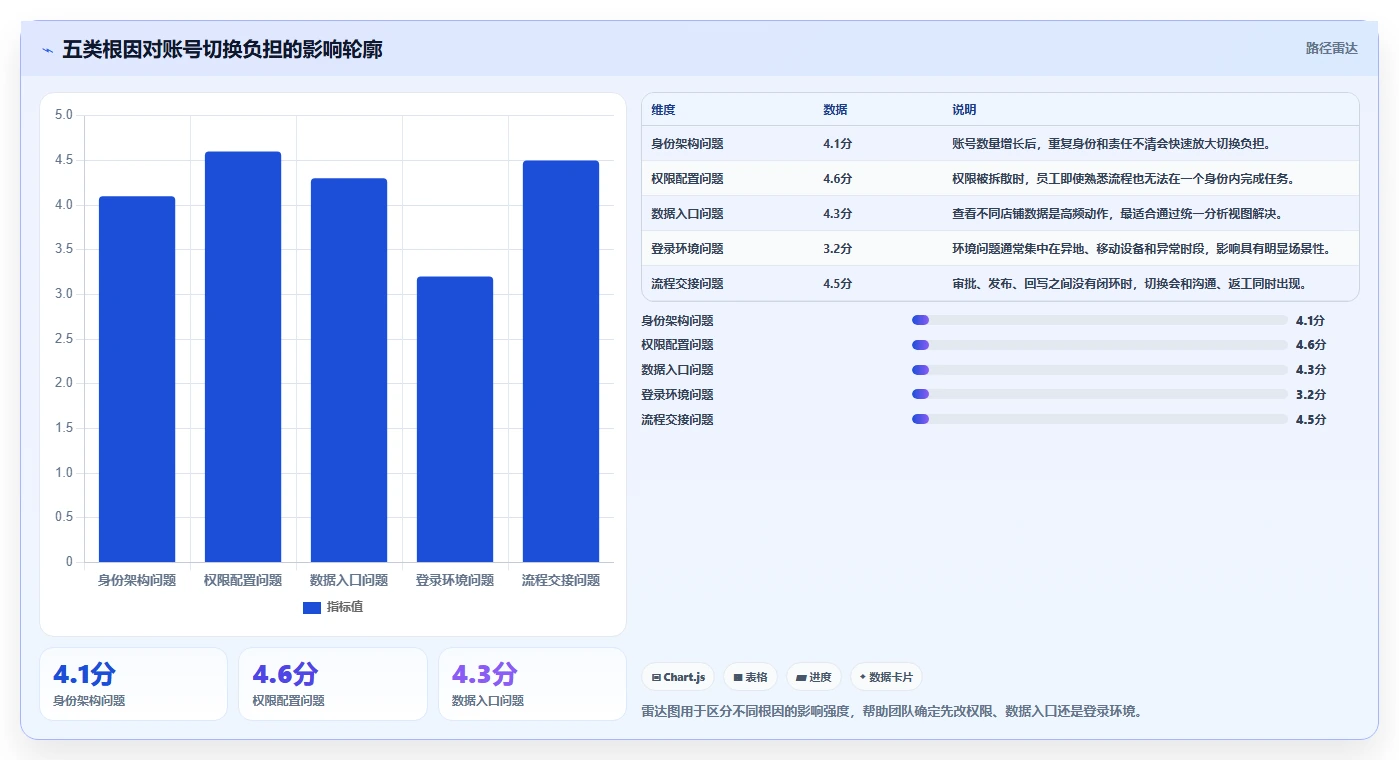Viewport: 1399px width, 760px height.
Task: Click the description starting 审批、发布、回写
Action: click(x=1129, y=284)
